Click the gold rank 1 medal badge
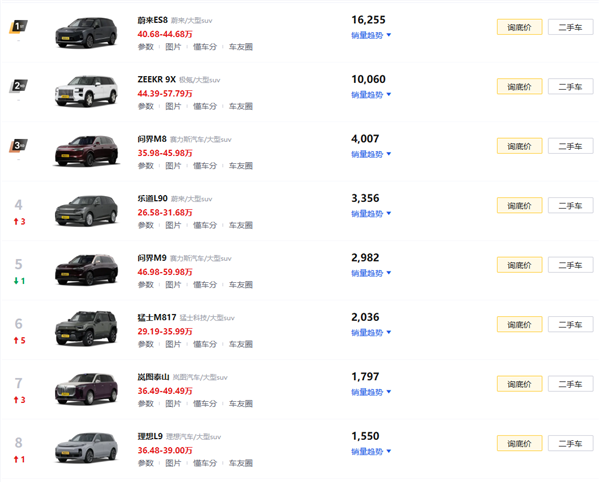Image resolution: width=600 pixels, height=482 pixels. pos(18,27)
